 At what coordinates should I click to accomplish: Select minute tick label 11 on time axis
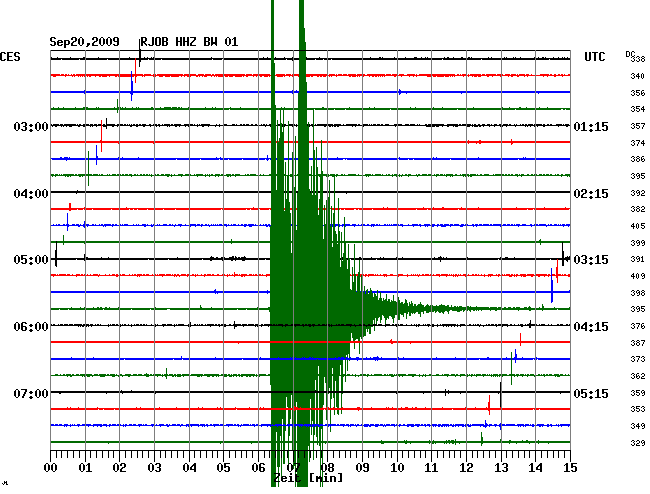tap(431, 468)
